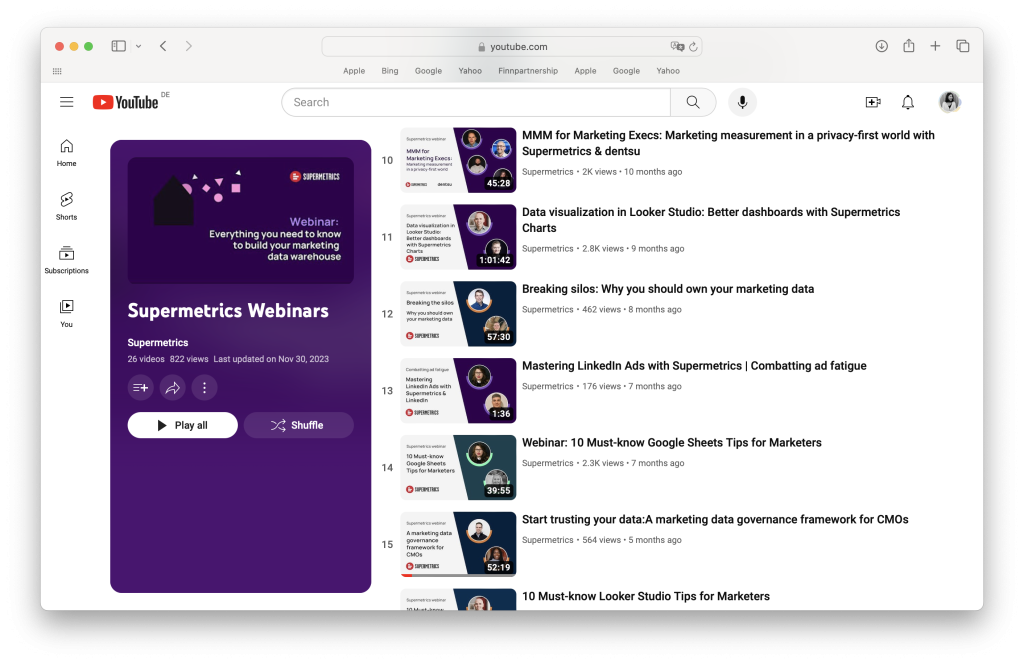Toggle the Safari sidebar

click(x=118, y=46)
